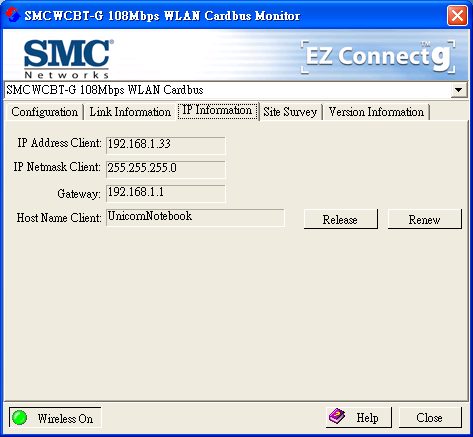The width and height of the screenshot is (473, 437).
Task: Click the Close button at bottom
Action: pos(430,417)
